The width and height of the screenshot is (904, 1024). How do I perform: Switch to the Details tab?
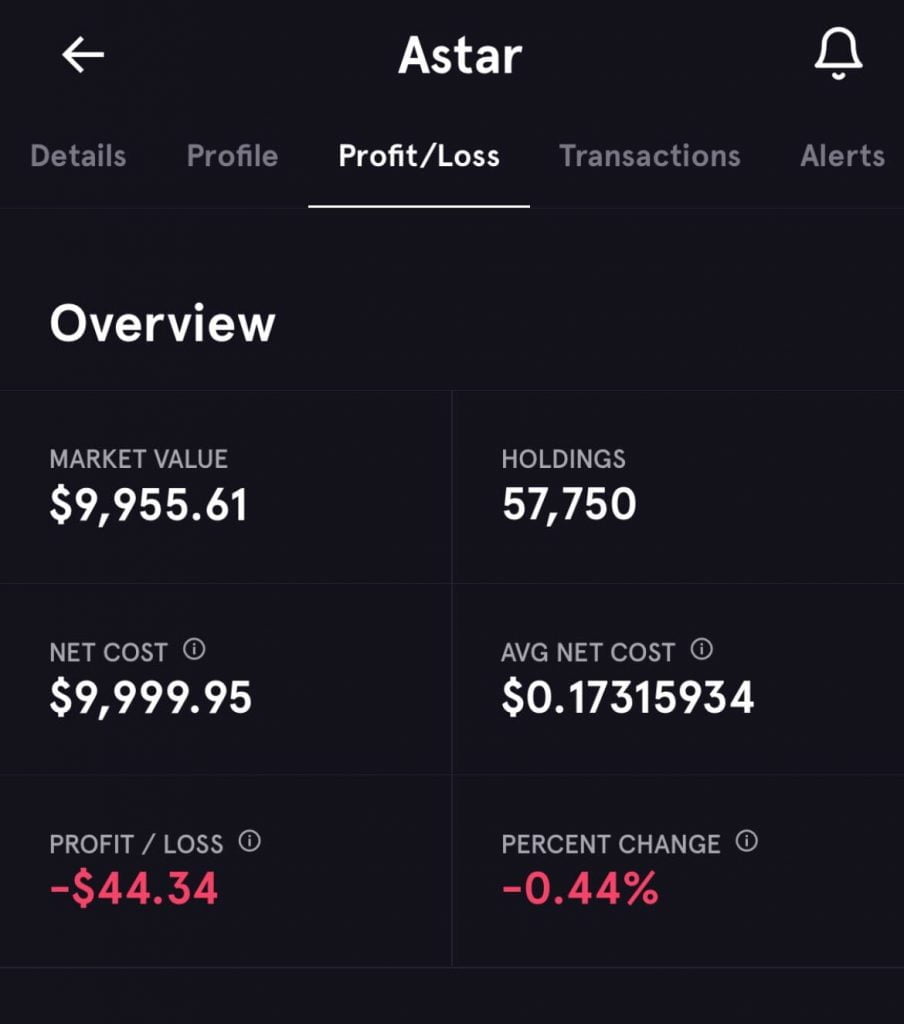[78, 156]
